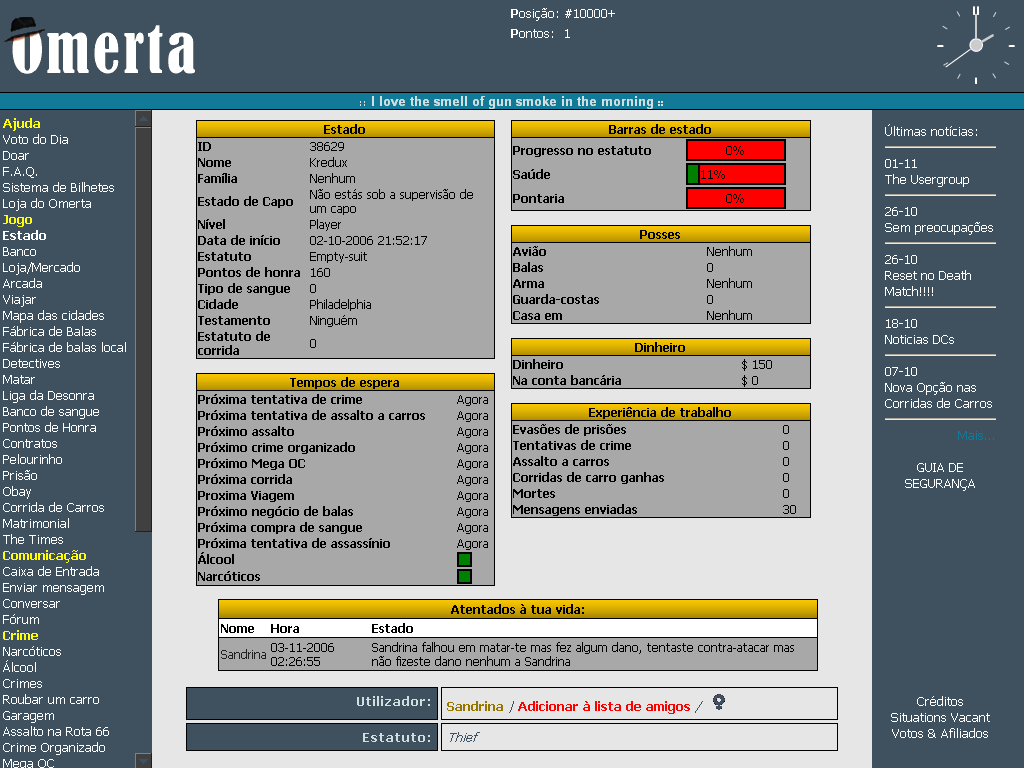Image resolution: width=1024 pixels, height=768 pixels.
Task: Select Corrida de Carros in sidebar
Action: [53, 508]
